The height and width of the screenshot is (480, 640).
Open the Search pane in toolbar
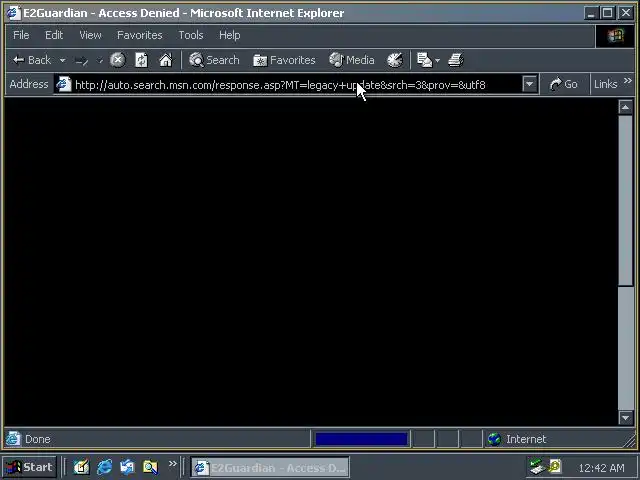coord(214,60)
